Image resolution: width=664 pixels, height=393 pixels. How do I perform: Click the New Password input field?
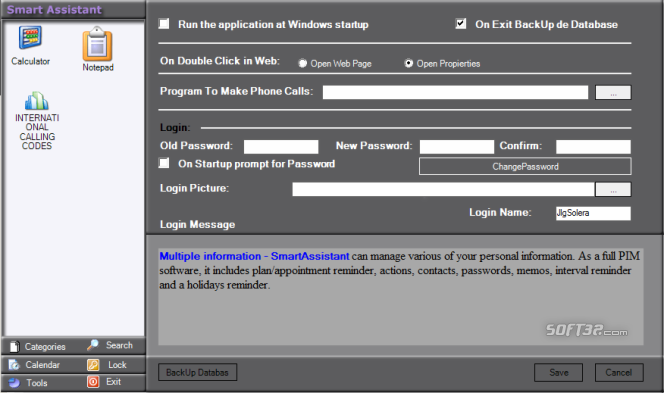(x=457, y=147)
